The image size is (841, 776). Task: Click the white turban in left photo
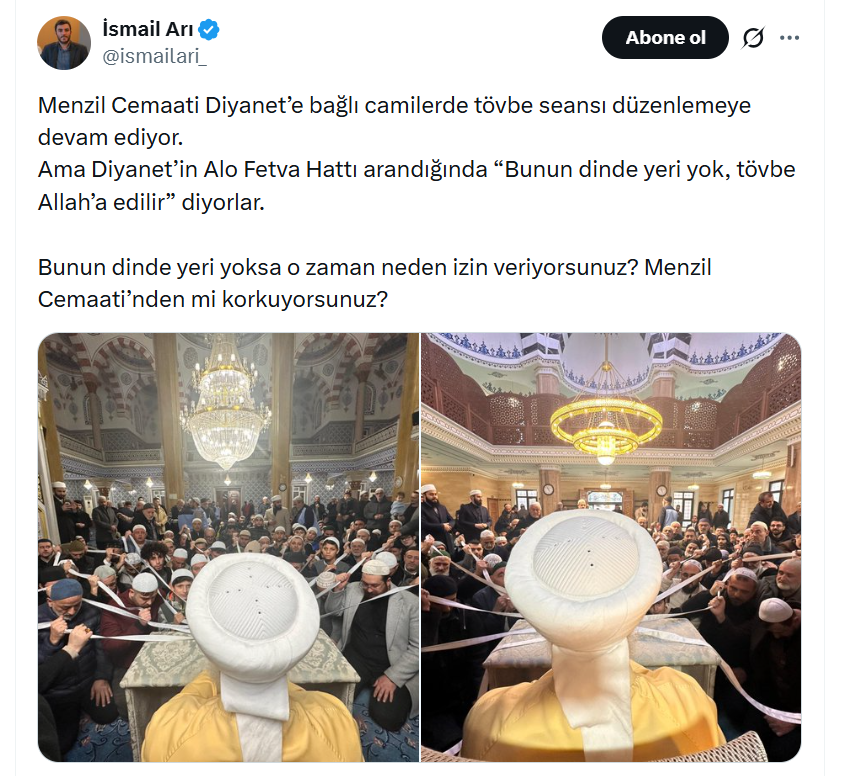[252, 609]
